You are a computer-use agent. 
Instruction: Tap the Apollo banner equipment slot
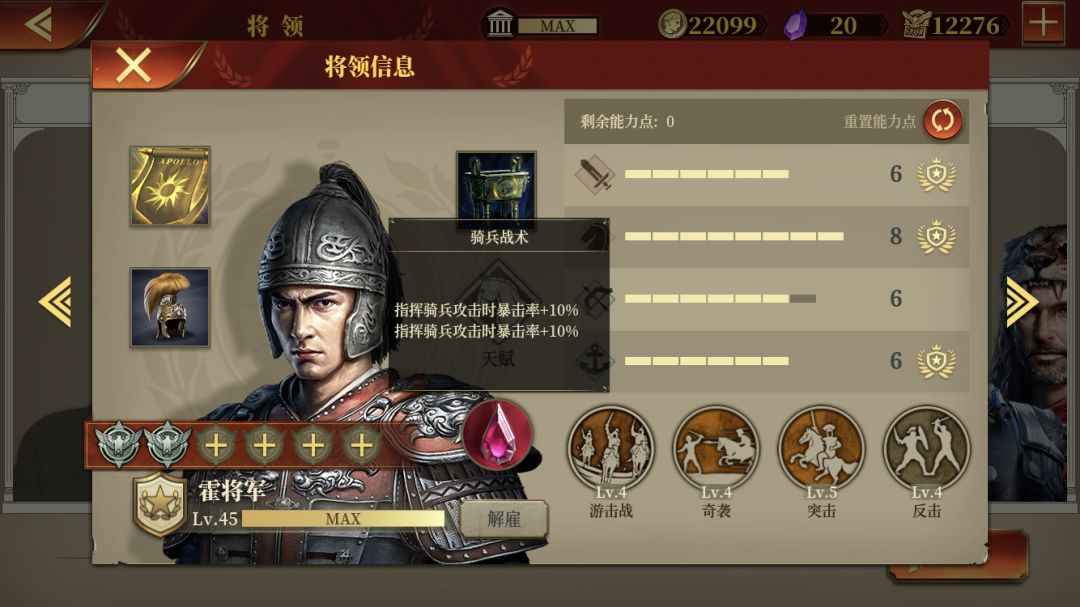click(x=170, y=186)
